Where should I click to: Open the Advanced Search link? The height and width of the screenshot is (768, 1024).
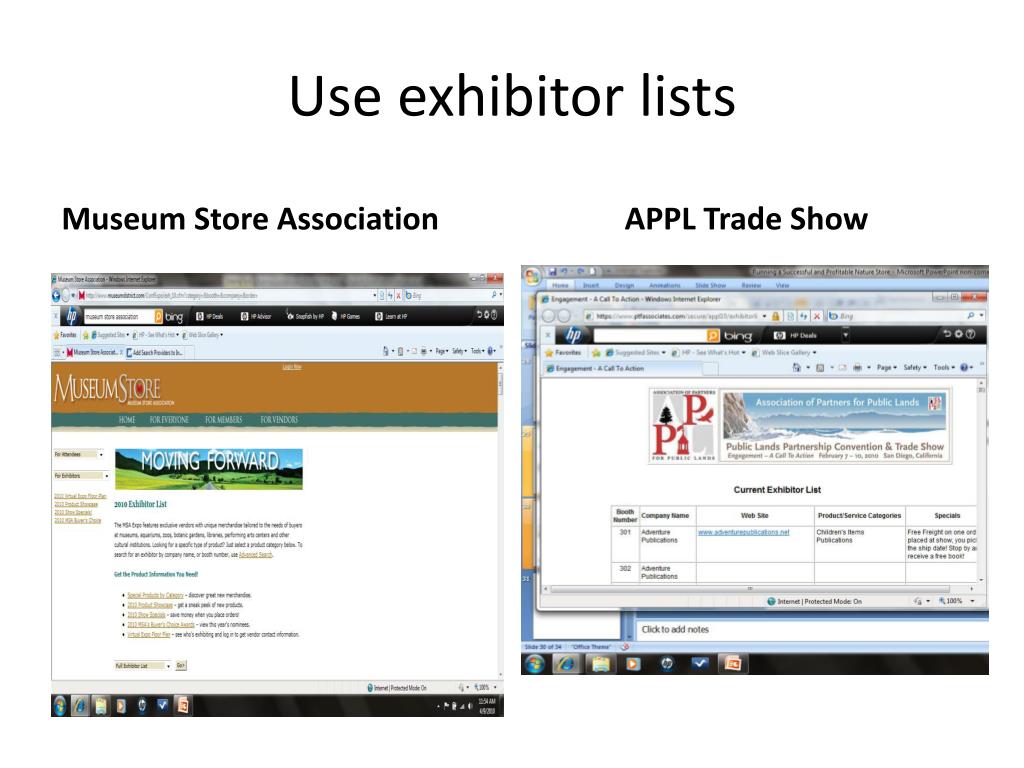pyautogui.click(x=255, y=555)
